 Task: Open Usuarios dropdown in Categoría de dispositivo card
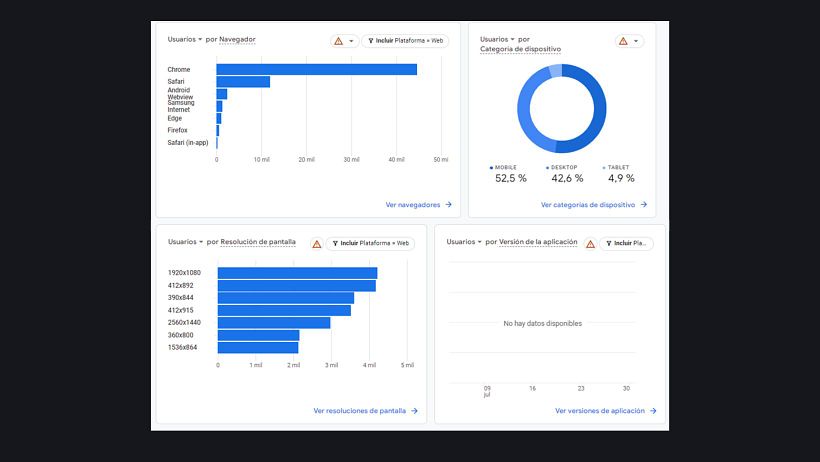(511, 40)
